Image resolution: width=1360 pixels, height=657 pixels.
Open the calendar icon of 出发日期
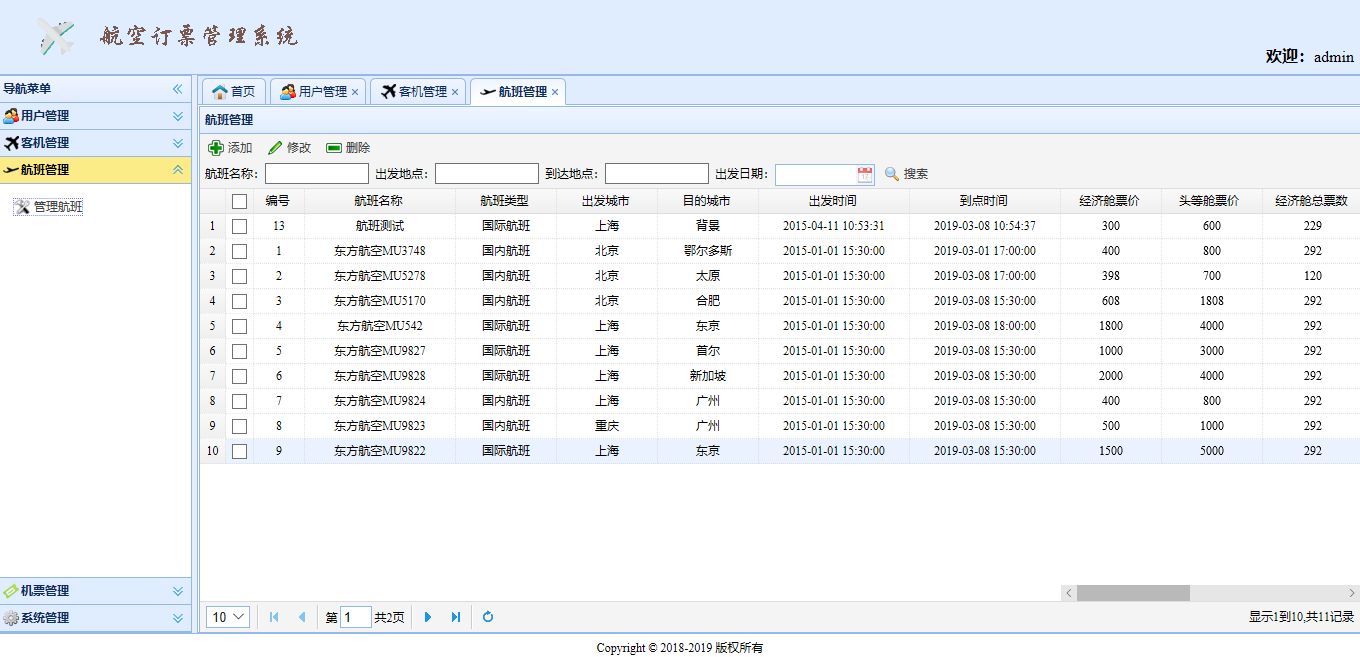click(x=865, y=174)
